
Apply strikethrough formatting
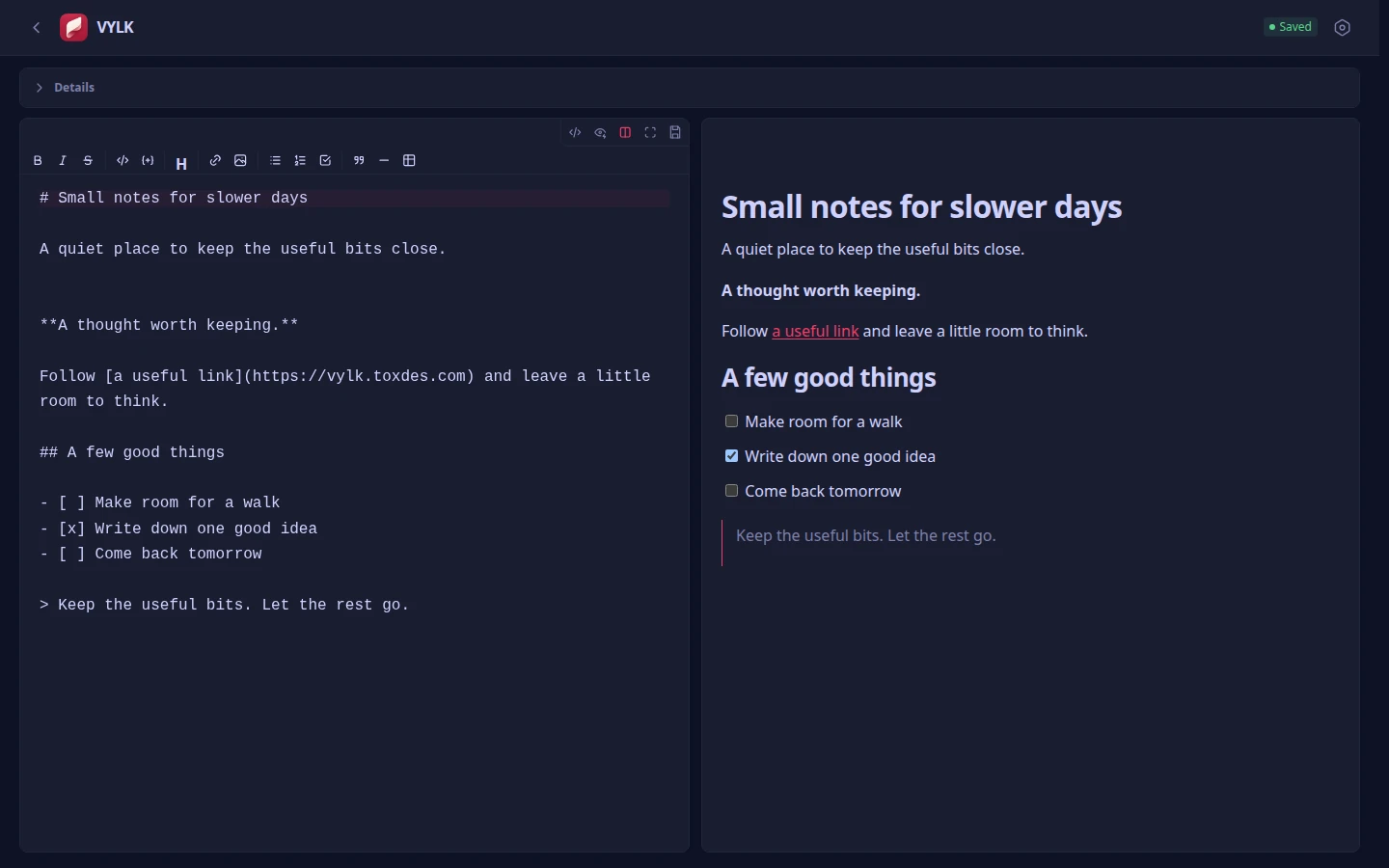[x=88, y=161]
